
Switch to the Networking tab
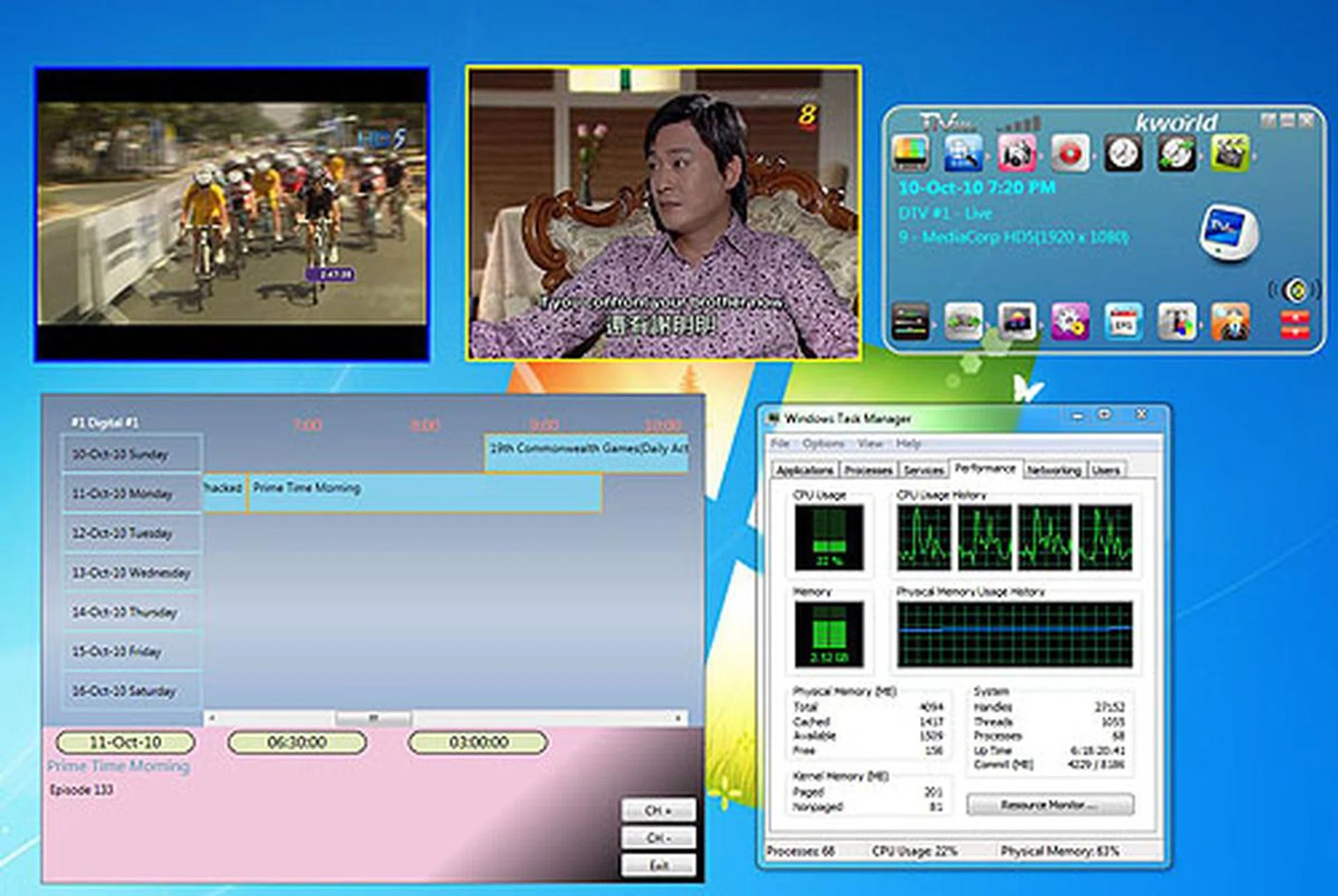click(1053, 470)
